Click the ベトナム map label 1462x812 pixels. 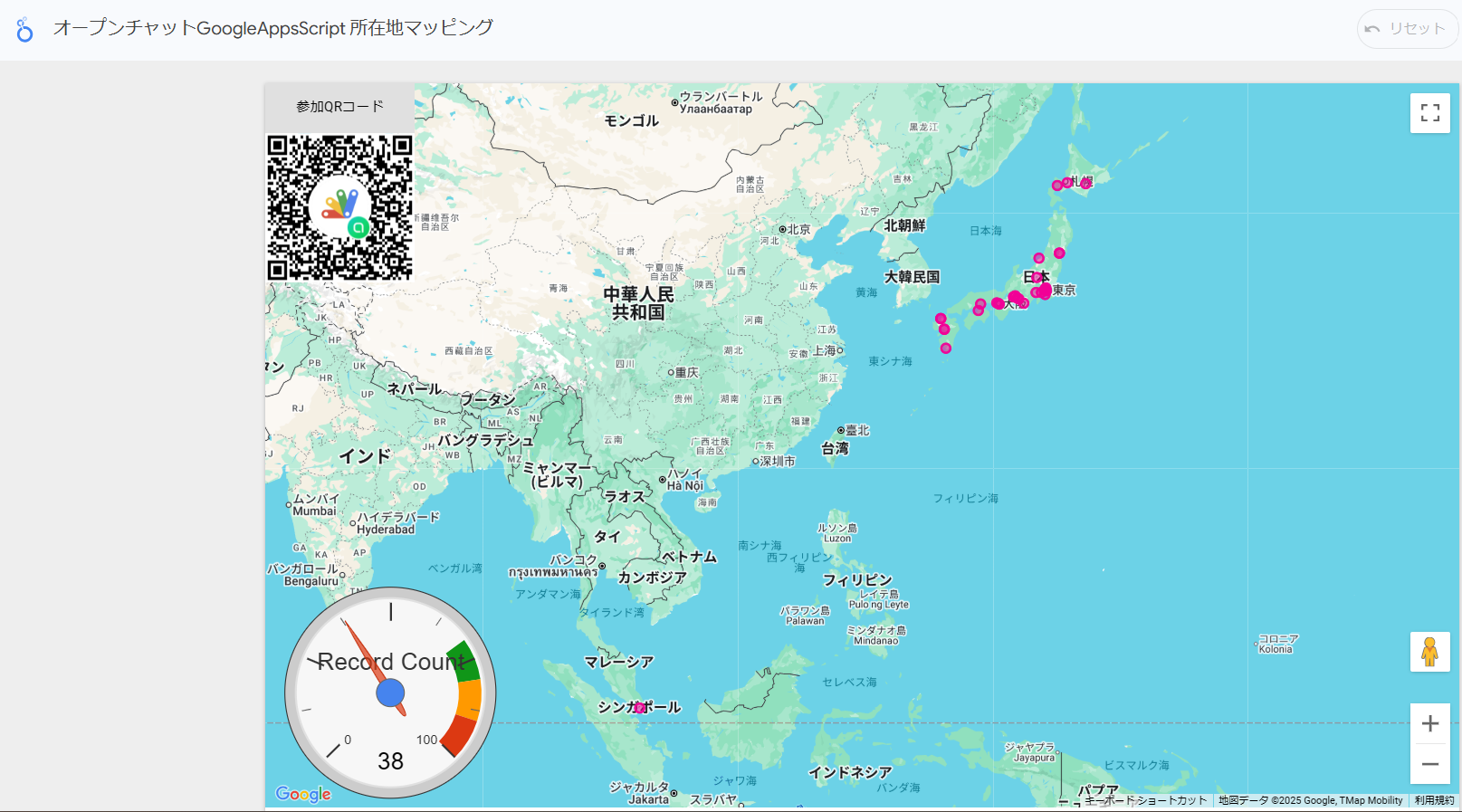[x=690, y=556]
